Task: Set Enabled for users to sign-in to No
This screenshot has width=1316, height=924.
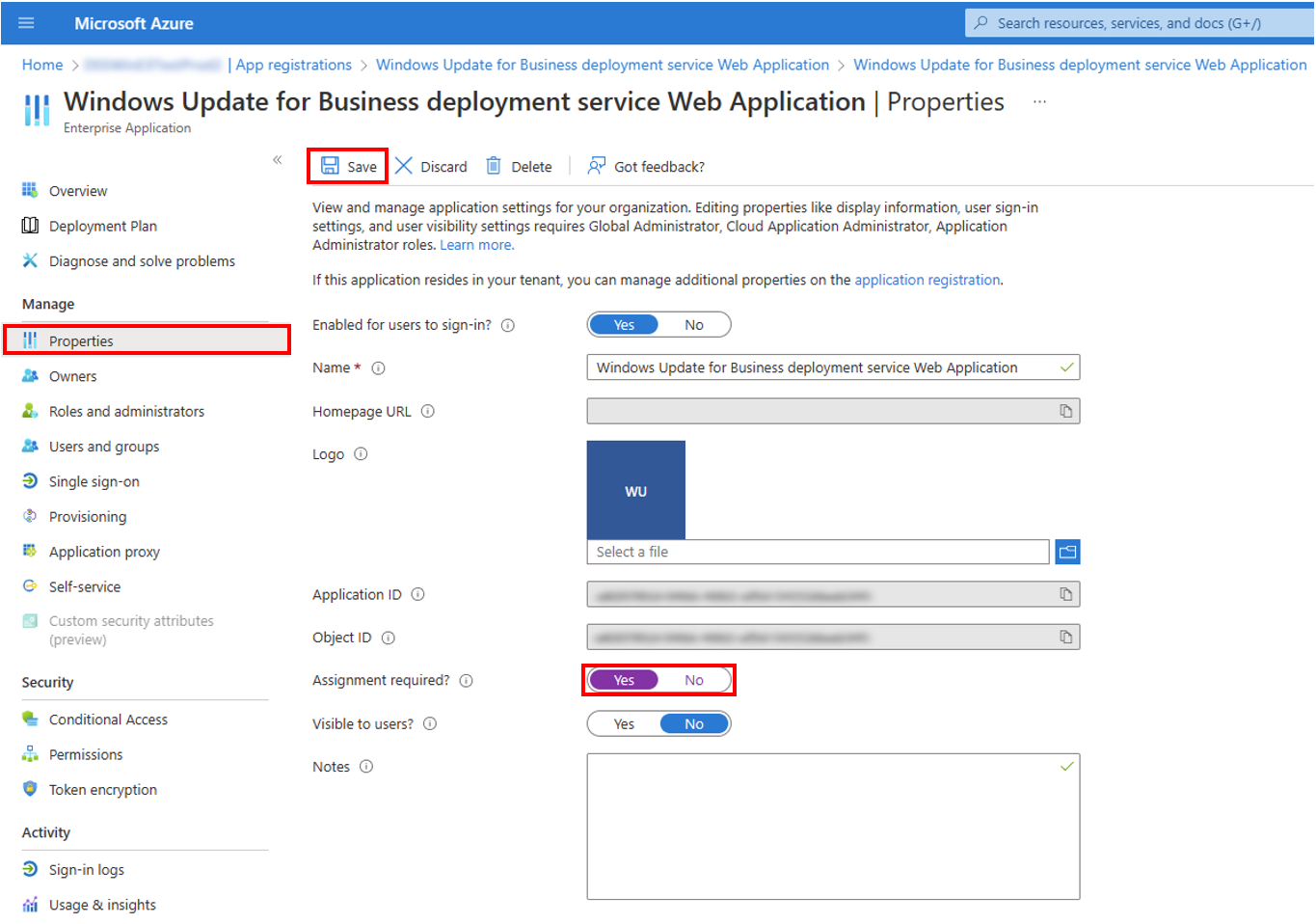Action: 694,325
